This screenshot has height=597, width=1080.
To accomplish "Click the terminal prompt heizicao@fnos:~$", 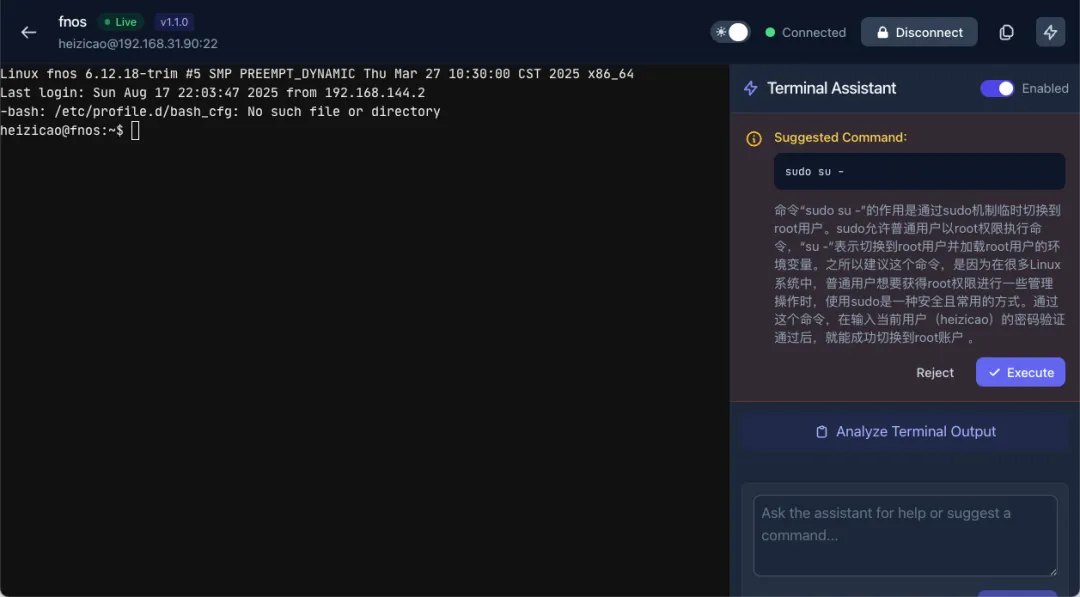I will [x=62, y=130].
